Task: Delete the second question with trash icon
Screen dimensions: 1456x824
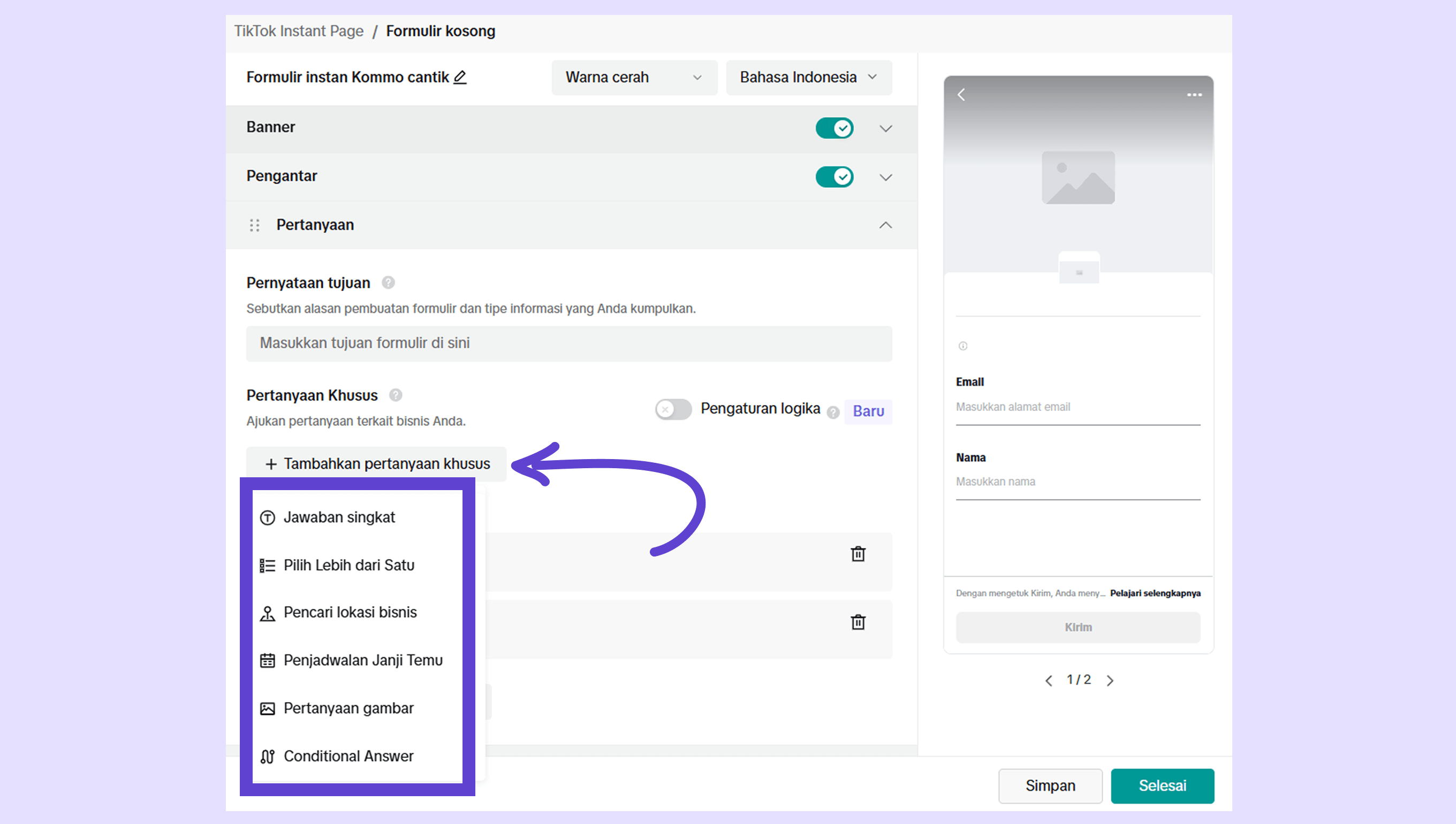Action: click(x=858, y=622)
